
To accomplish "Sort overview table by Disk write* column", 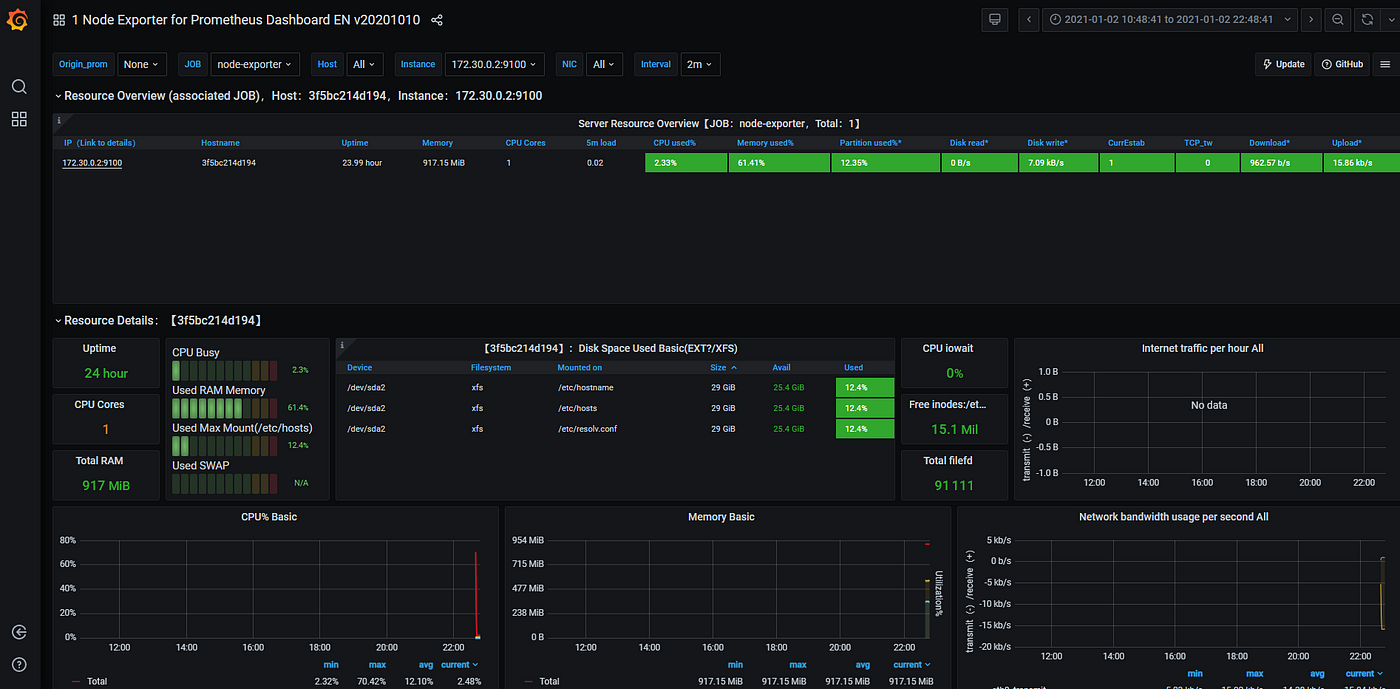I will pyautogui.click(x=1047, y=143).
